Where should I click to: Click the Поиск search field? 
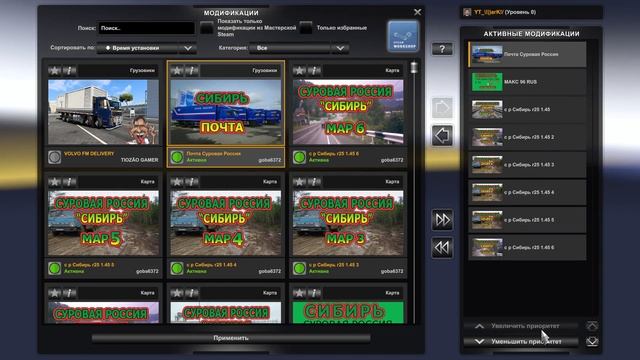coord(147,28)
